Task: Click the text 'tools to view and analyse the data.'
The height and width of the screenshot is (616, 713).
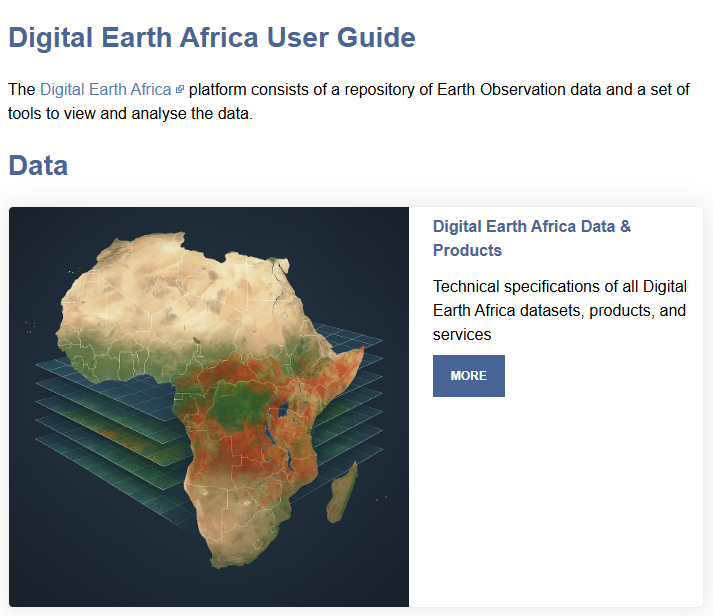Action: 130,114
